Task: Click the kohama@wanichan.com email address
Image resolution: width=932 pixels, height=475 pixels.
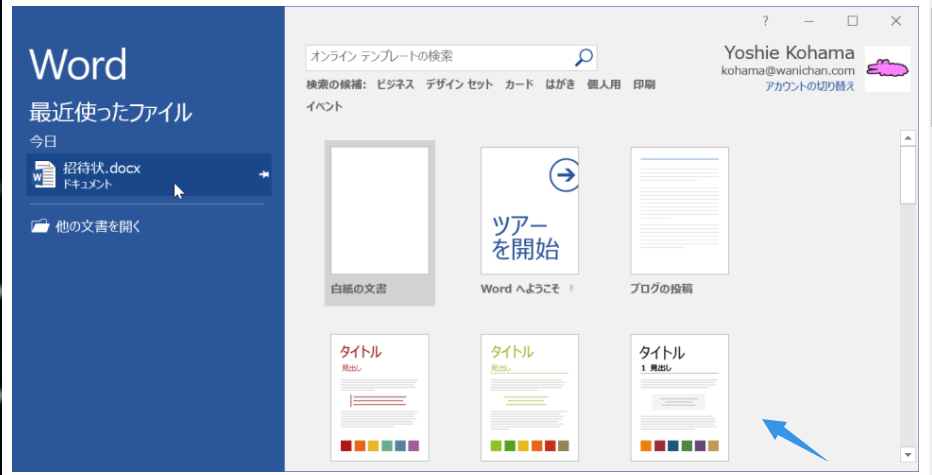Action: pos(788,71)
